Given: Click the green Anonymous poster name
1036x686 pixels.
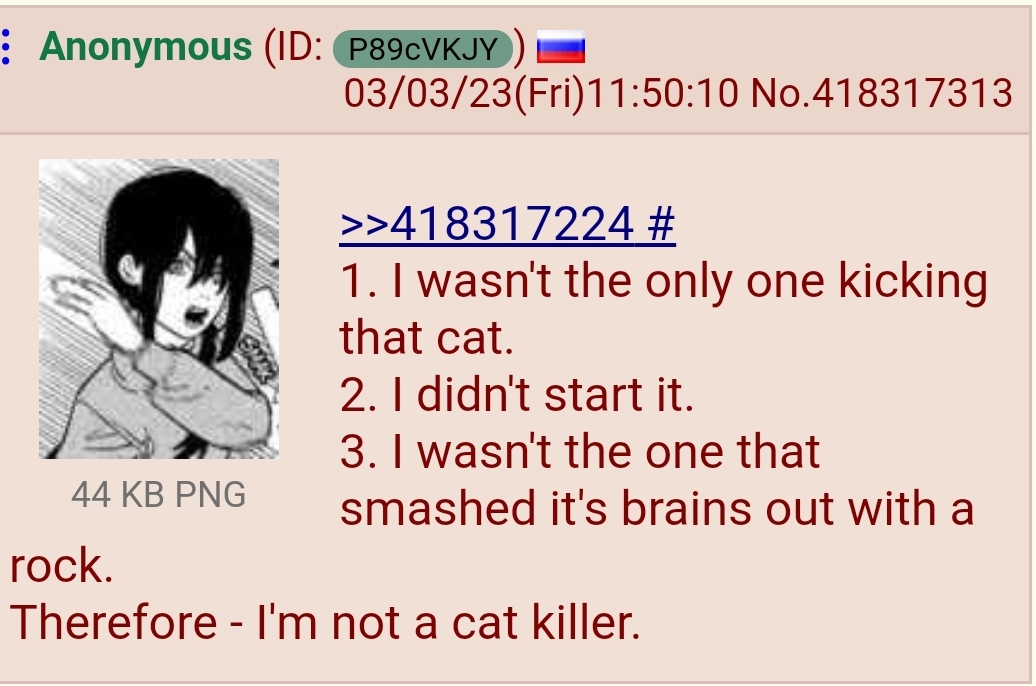Looking at the screenshot, I should pos(145,47).
